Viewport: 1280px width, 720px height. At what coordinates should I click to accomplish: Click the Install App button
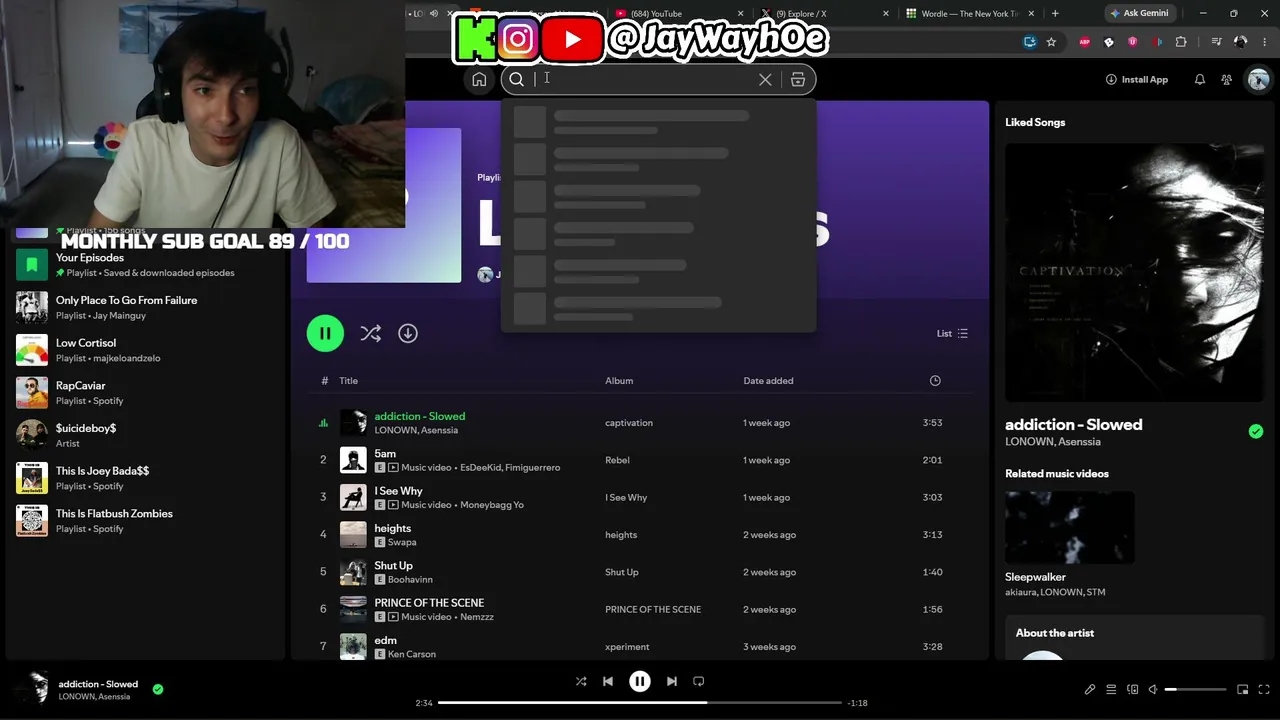[x=1137, y=80]
